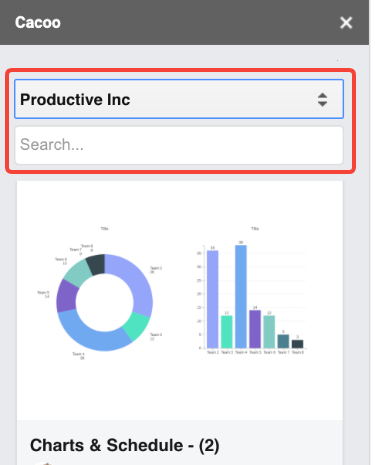Click the mint green donut chart segment
This screenshot has height=465, width=375.
(137, 326)
